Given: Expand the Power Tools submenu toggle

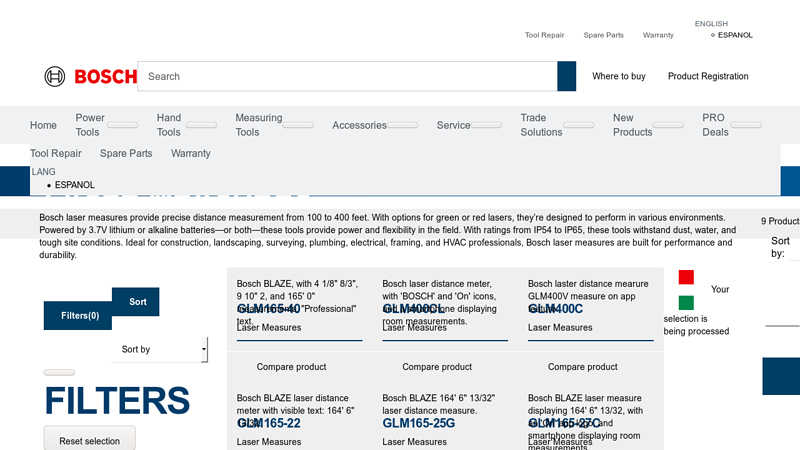Looking at the screenshot, I should 123,126.
